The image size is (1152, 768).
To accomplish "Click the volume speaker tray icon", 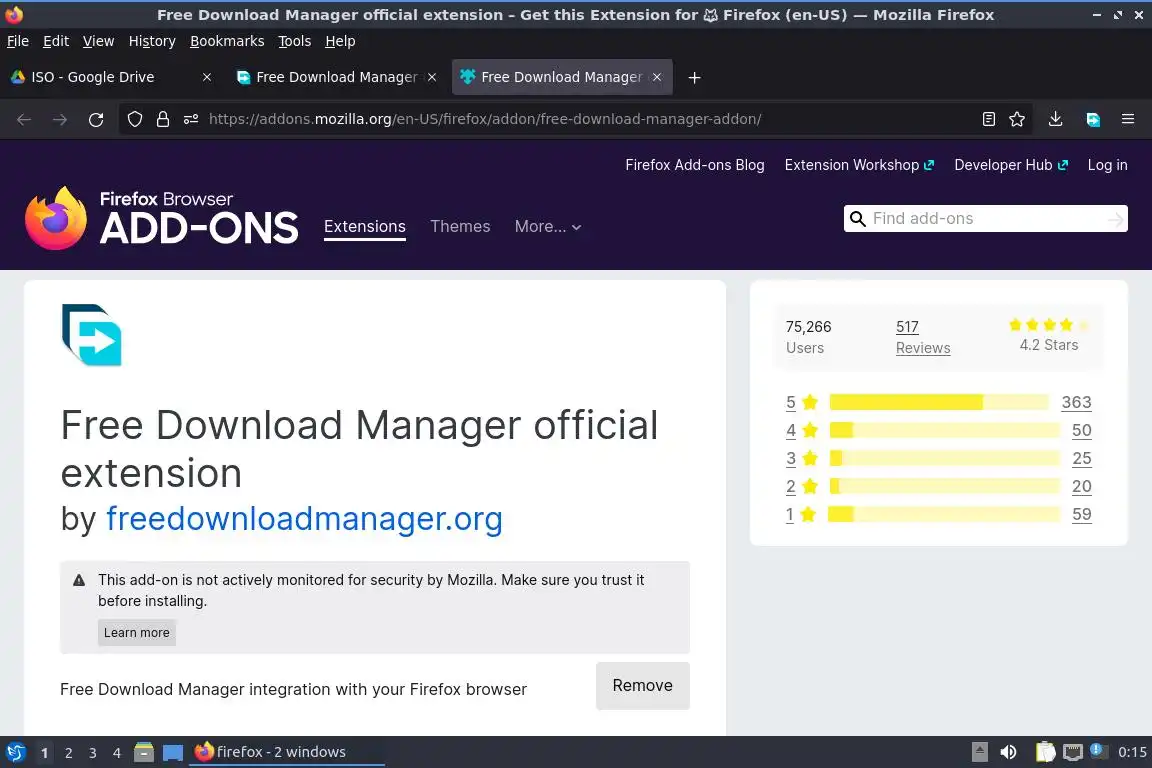I will coord(1008,752).
